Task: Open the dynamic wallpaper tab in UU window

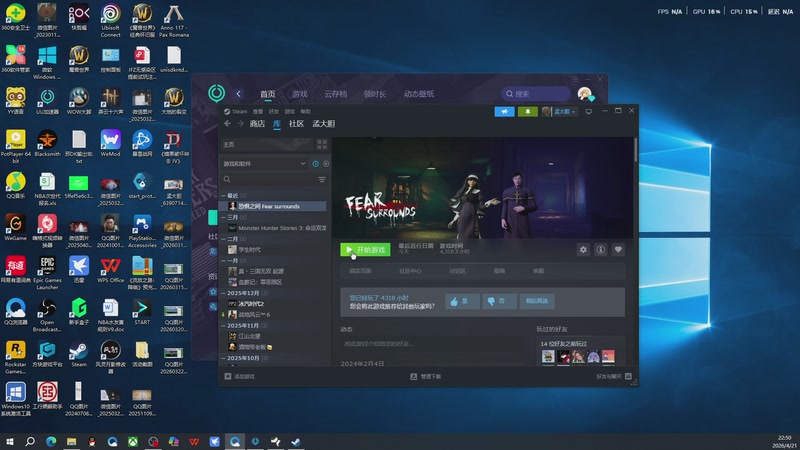Action: click(419, 94)
